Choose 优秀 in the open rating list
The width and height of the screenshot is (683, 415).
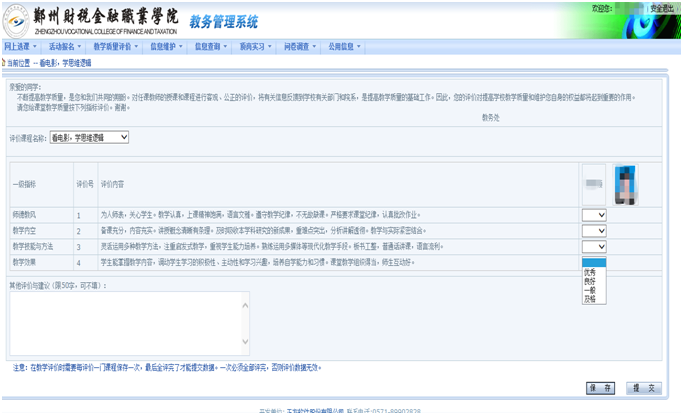[594, 272]
